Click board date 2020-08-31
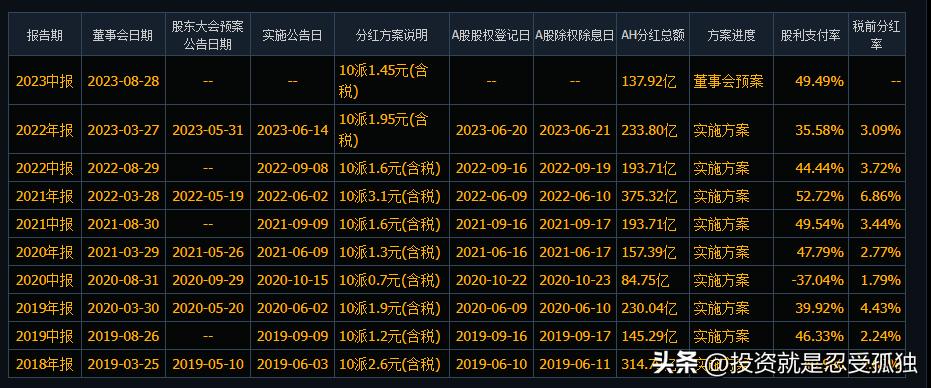931x388 pixels. pyautogui.click(x=123, y=280)
